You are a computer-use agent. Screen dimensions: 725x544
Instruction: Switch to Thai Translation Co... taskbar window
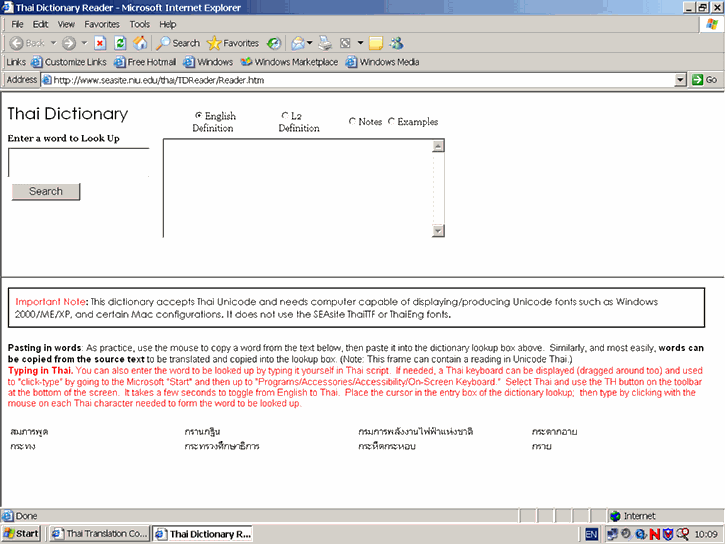tap(100, 534)
